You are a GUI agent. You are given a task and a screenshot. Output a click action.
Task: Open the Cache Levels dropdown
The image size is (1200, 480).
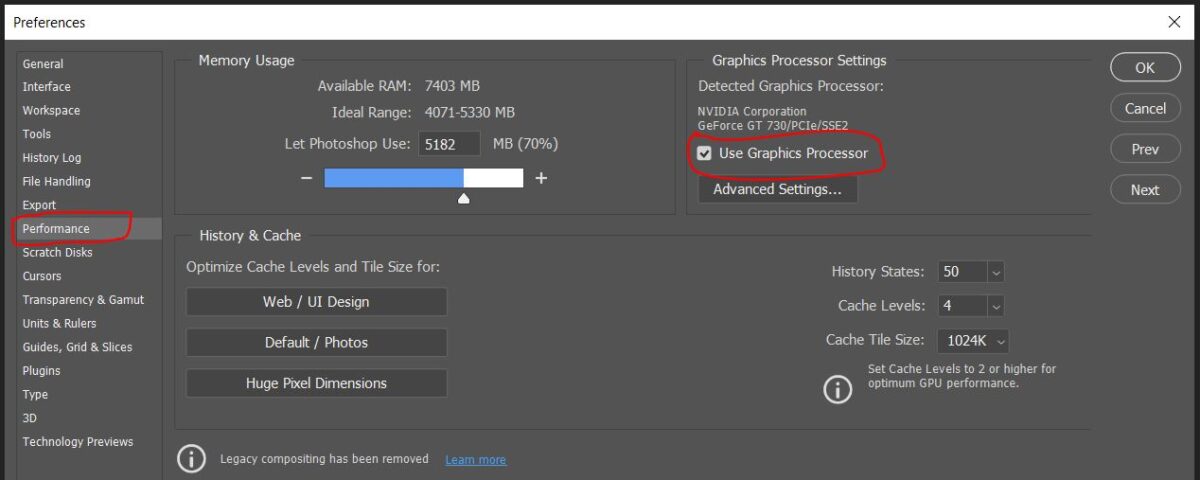click(995, 306)
